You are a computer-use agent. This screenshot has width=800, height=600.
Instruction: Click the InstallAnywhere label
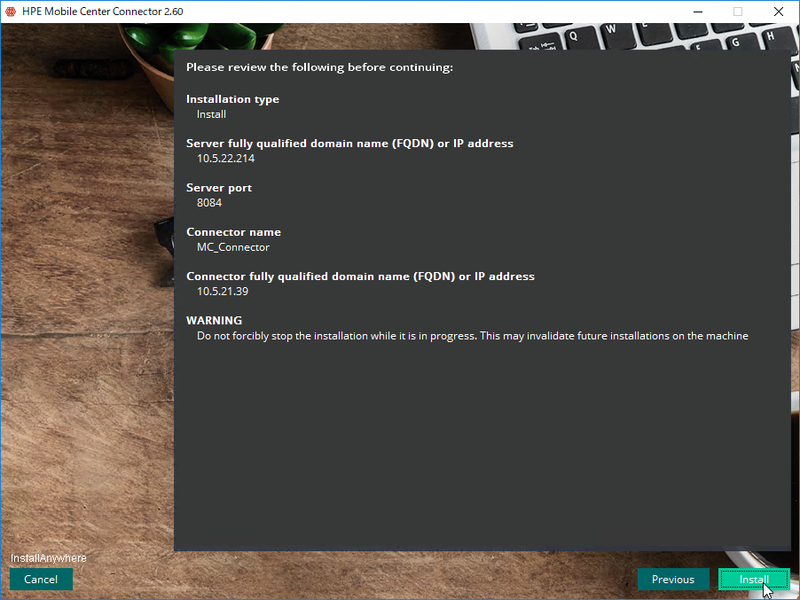(x=48, y=558)
